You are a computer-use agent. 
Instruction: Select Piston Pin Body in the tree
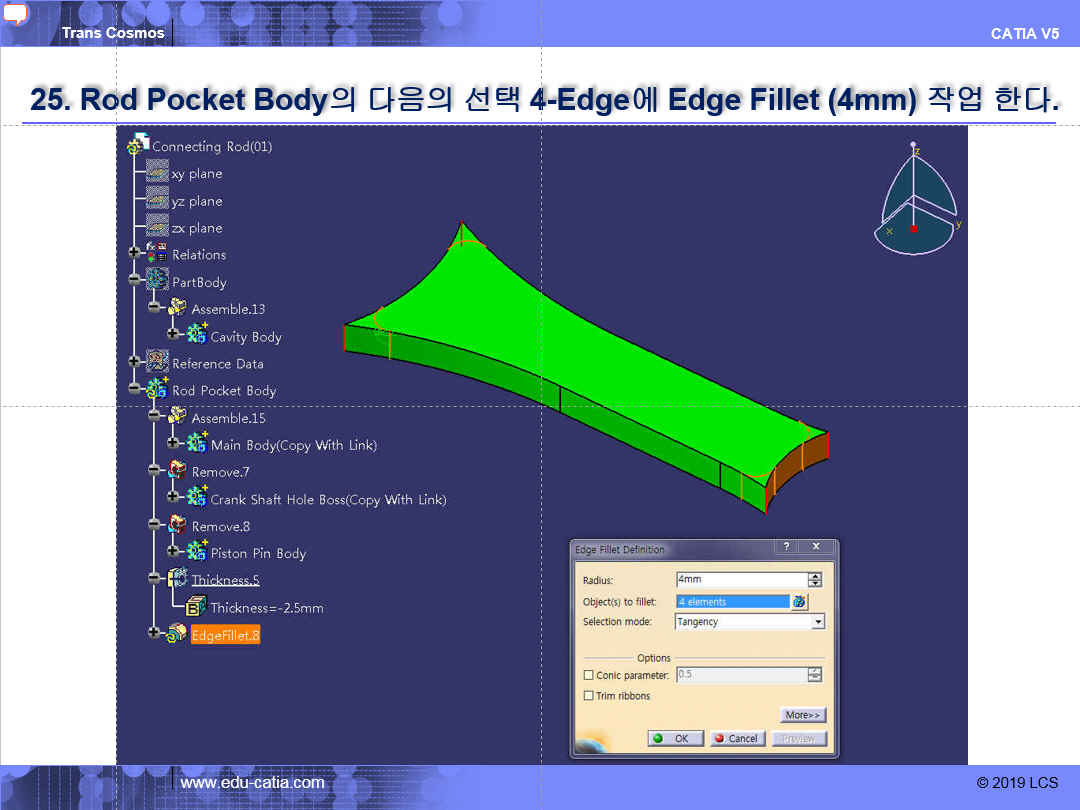[258, 553]
